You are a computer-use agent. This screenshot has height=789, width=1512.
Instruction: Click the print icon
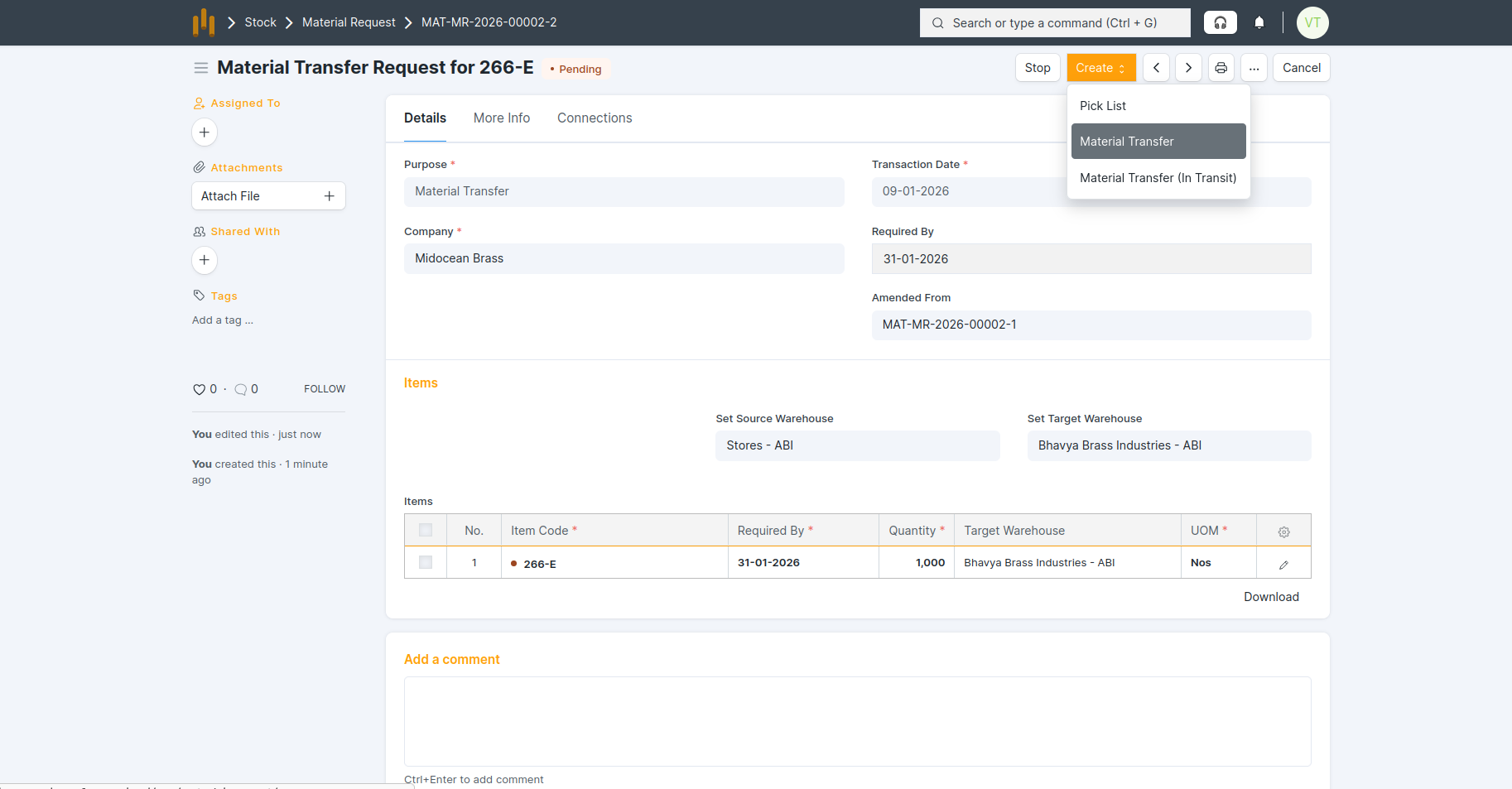click(x=1221, y=68)
